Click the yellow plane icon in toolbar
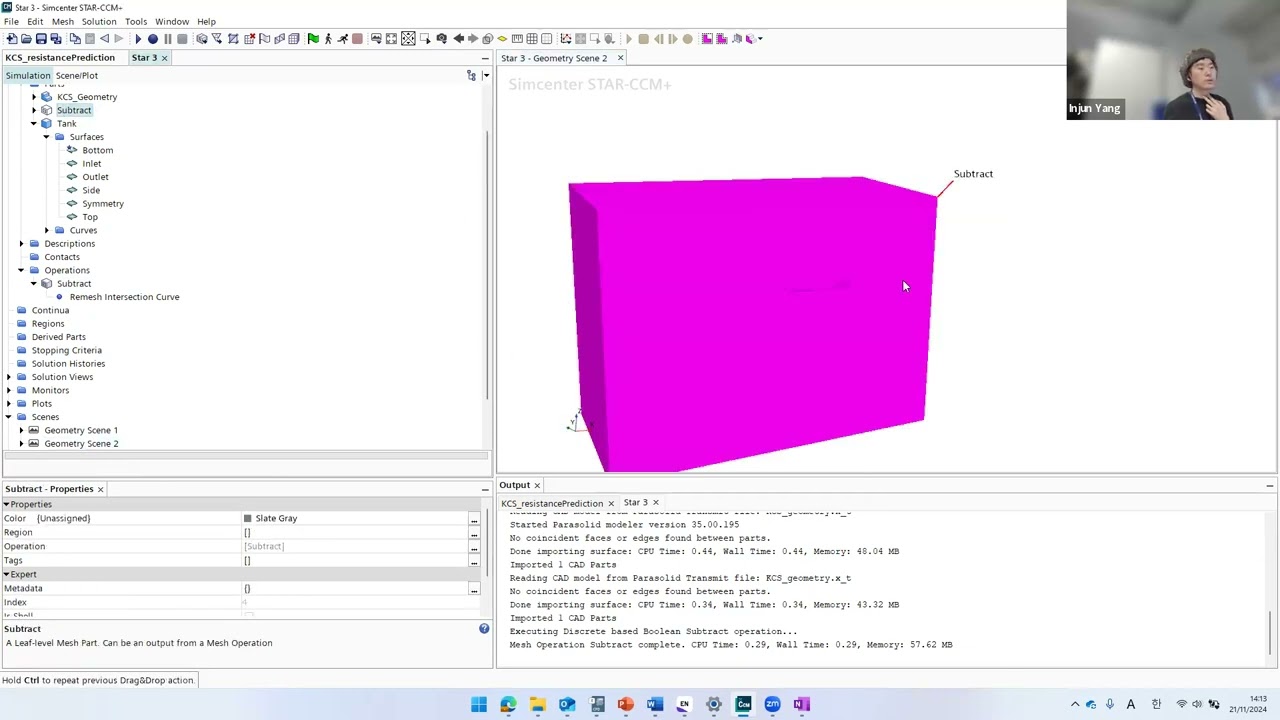1280x720 pixels. pyautogui.click(x=502, y=38)
